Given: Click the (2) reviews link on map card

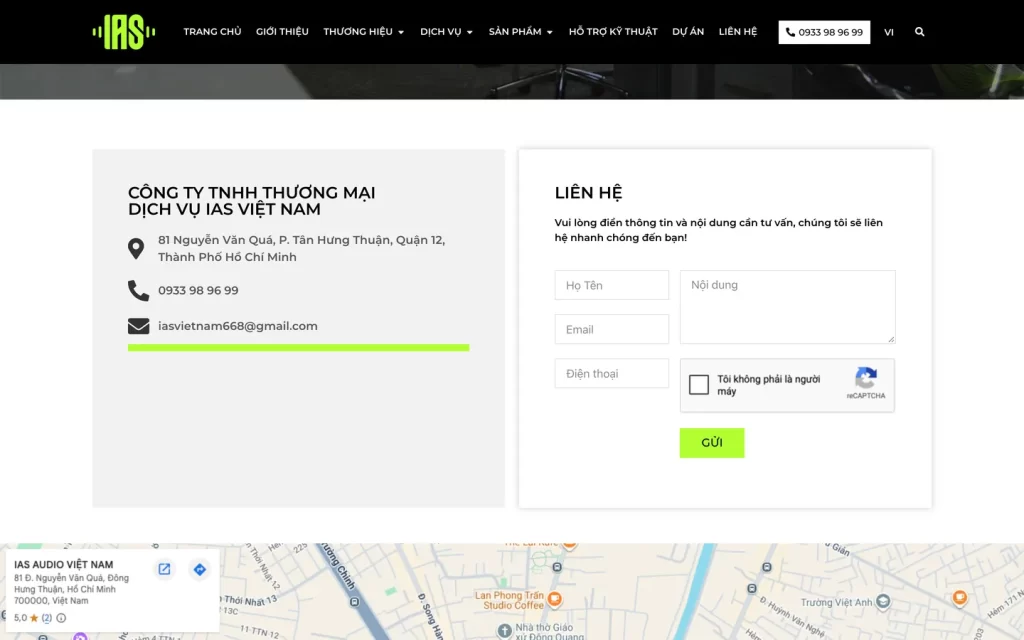Looking at the screenshot, I should 46,618.
